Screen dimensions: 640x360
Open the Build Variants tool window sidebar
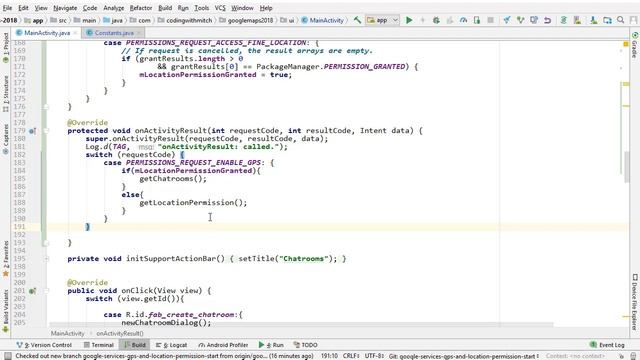pos(6,311)
